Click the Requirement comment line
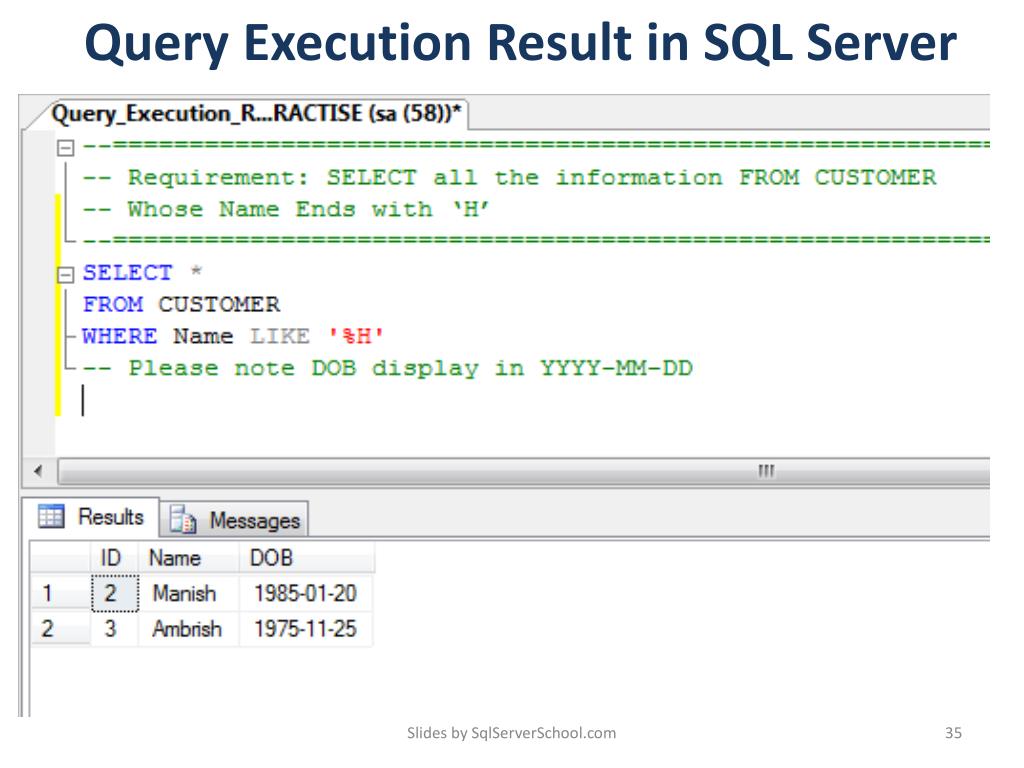The height and width of the screenshot is (768, 1024). (509, 177)
